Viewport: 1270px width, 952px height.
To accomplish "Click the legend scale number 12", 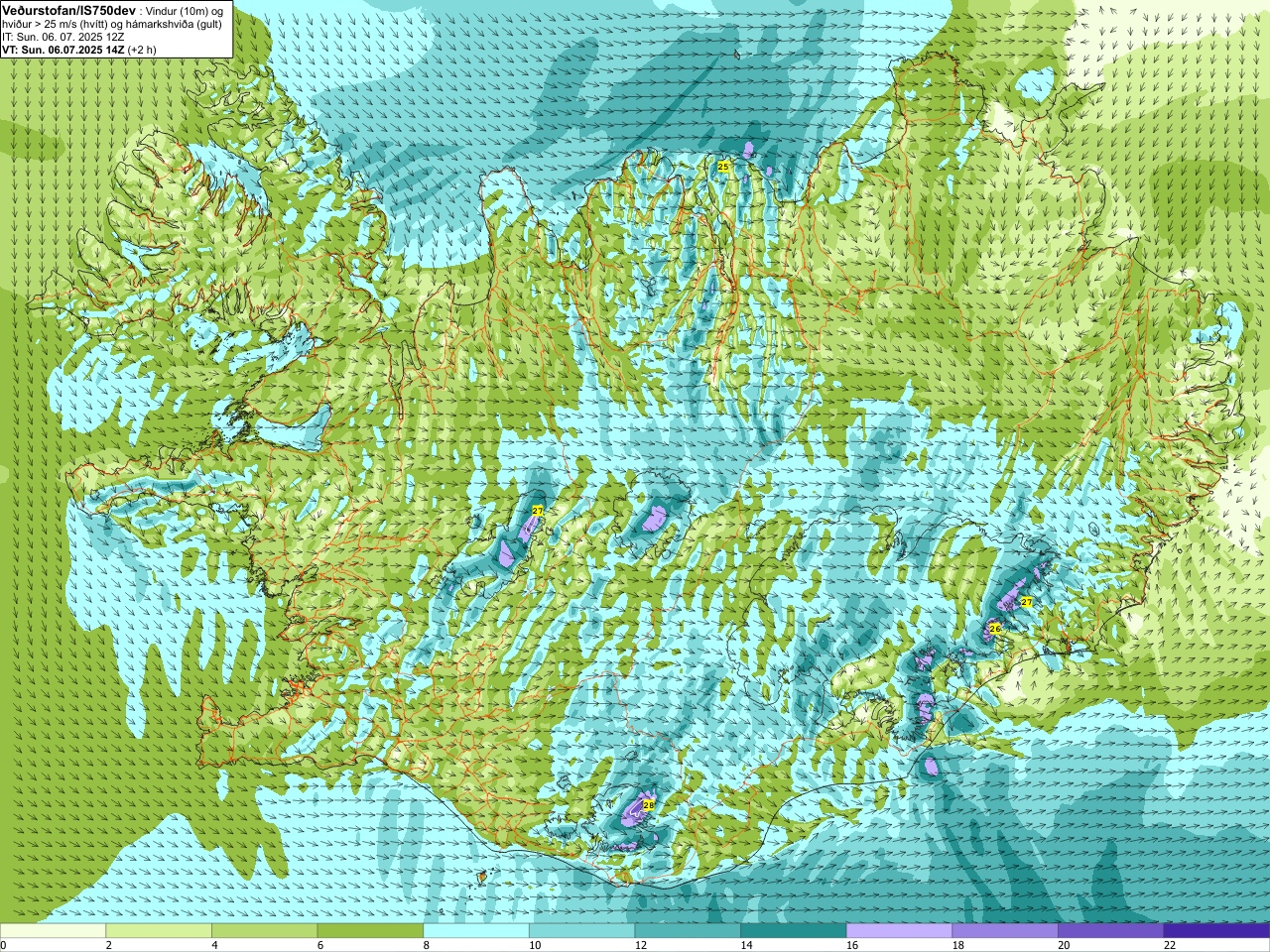I will [x=641, y=945].
